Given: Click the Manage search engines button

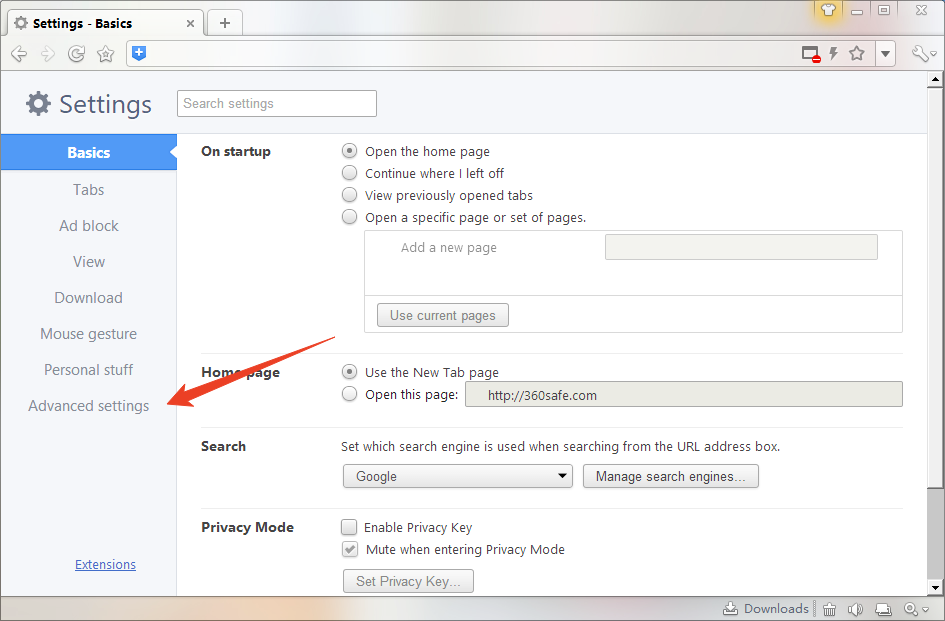Looking at the screenshot, I should coord(670,476).
